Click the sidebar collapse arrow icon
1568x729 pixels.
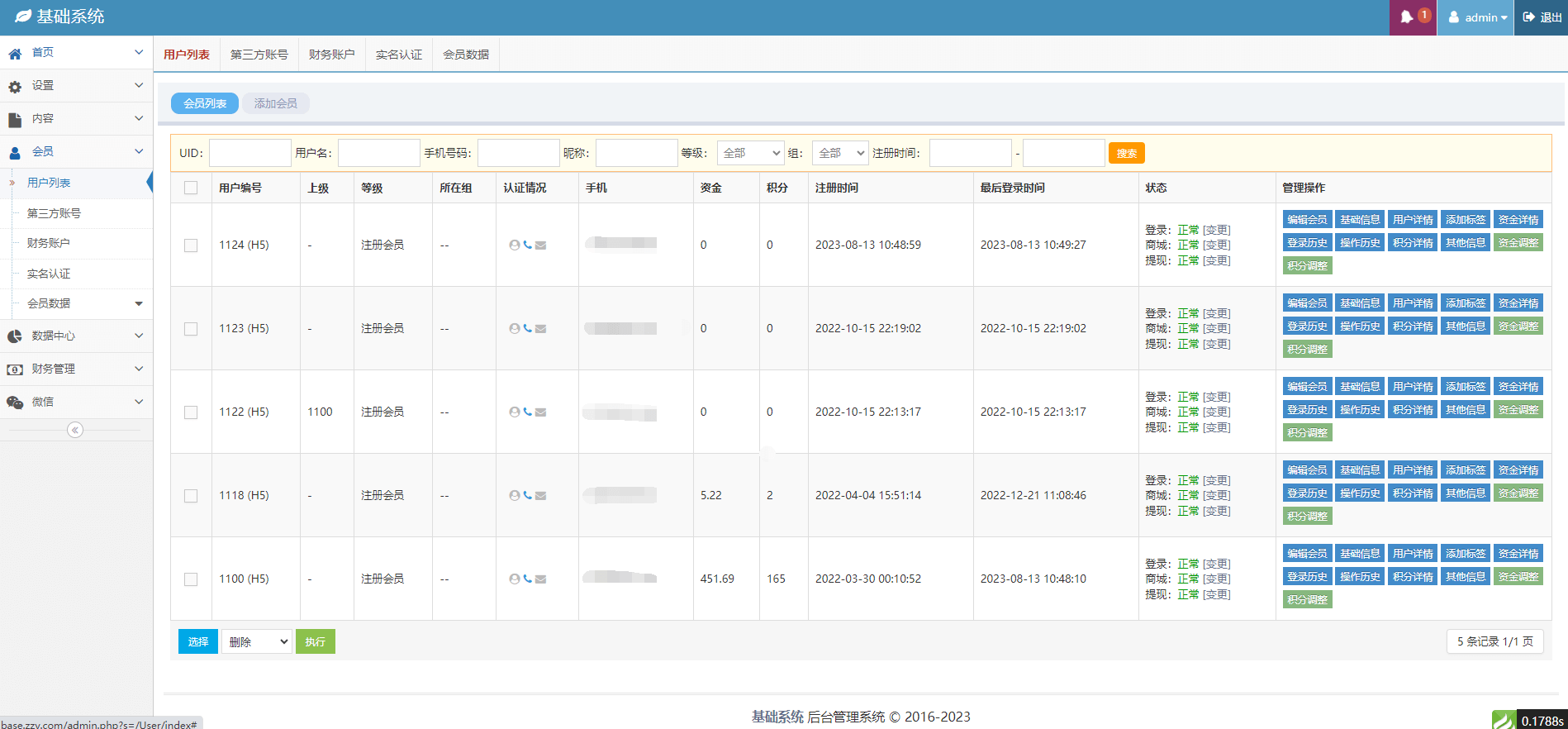pyautogui.click(x=75, y=430)
